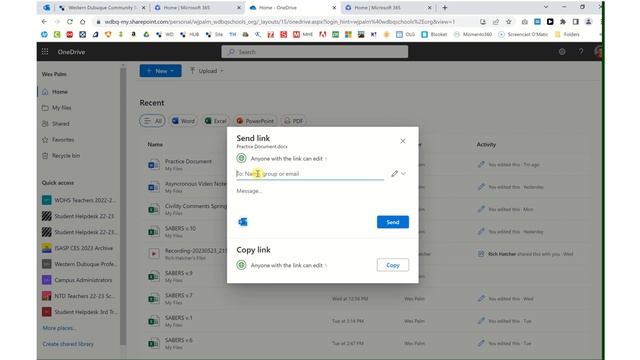Image resolution: width=640 pixels, height=360 pixels.
Task: Open Shared in the sidebar
Action: click(60, 124)
